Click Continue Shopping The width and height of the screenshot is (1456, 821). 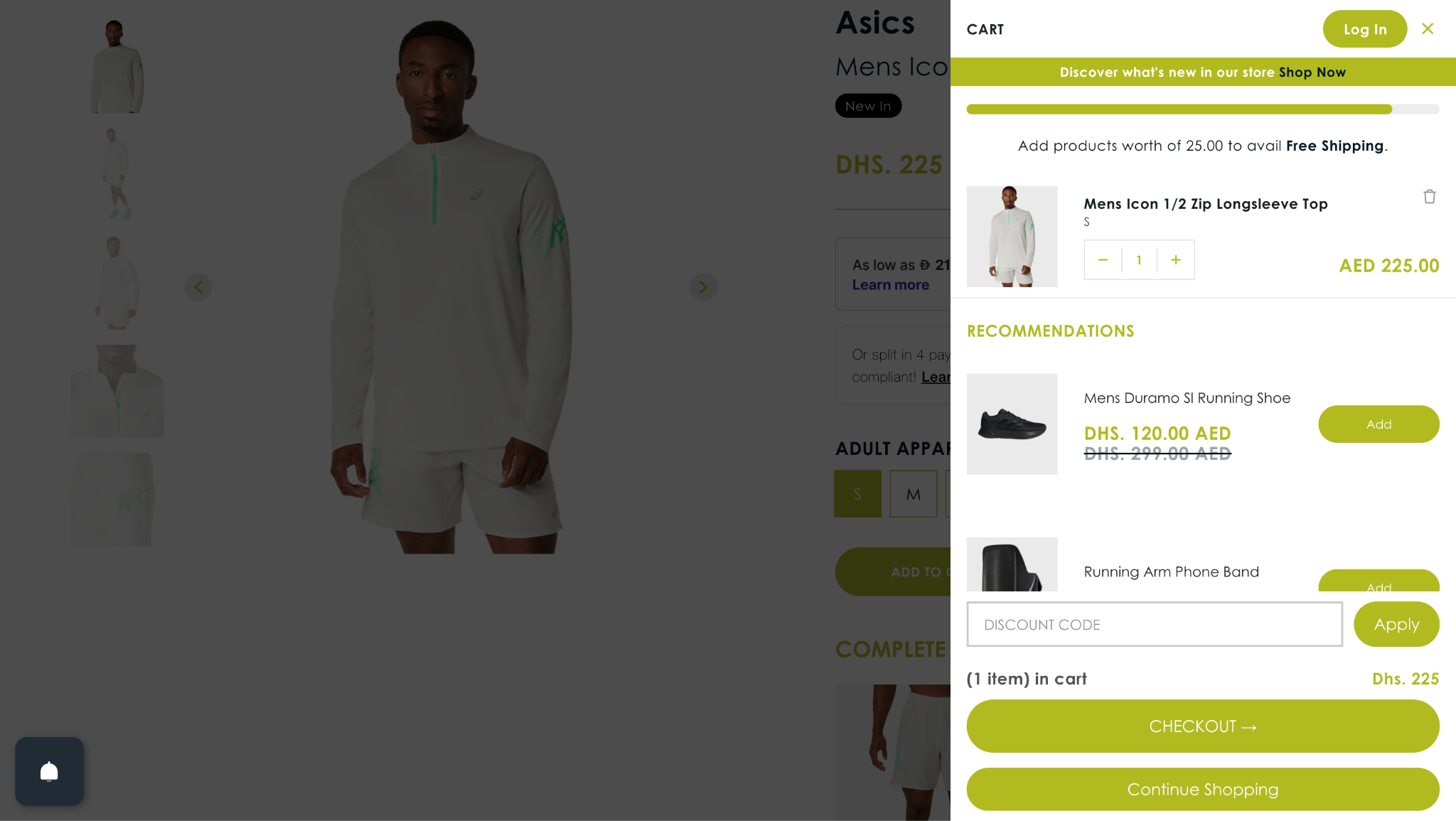click(x=1203, y=790)
